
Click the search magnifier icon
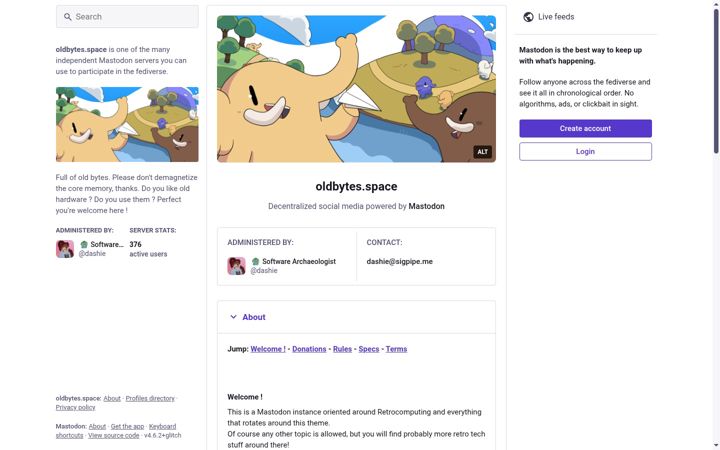pyautogui.click(x=68, y=17)
